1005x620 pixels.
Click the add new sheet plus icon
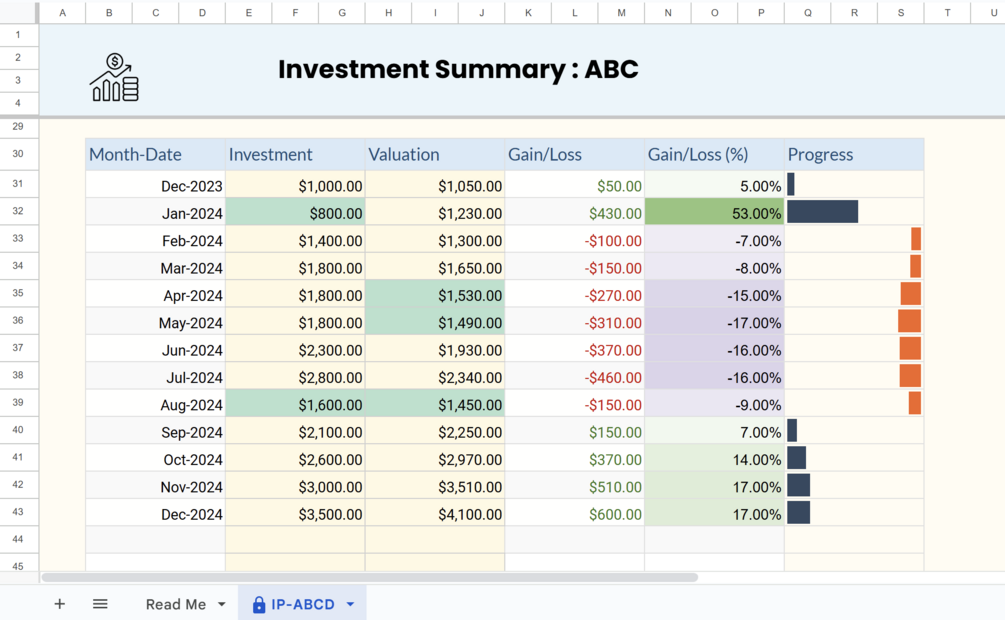[60, 604]
